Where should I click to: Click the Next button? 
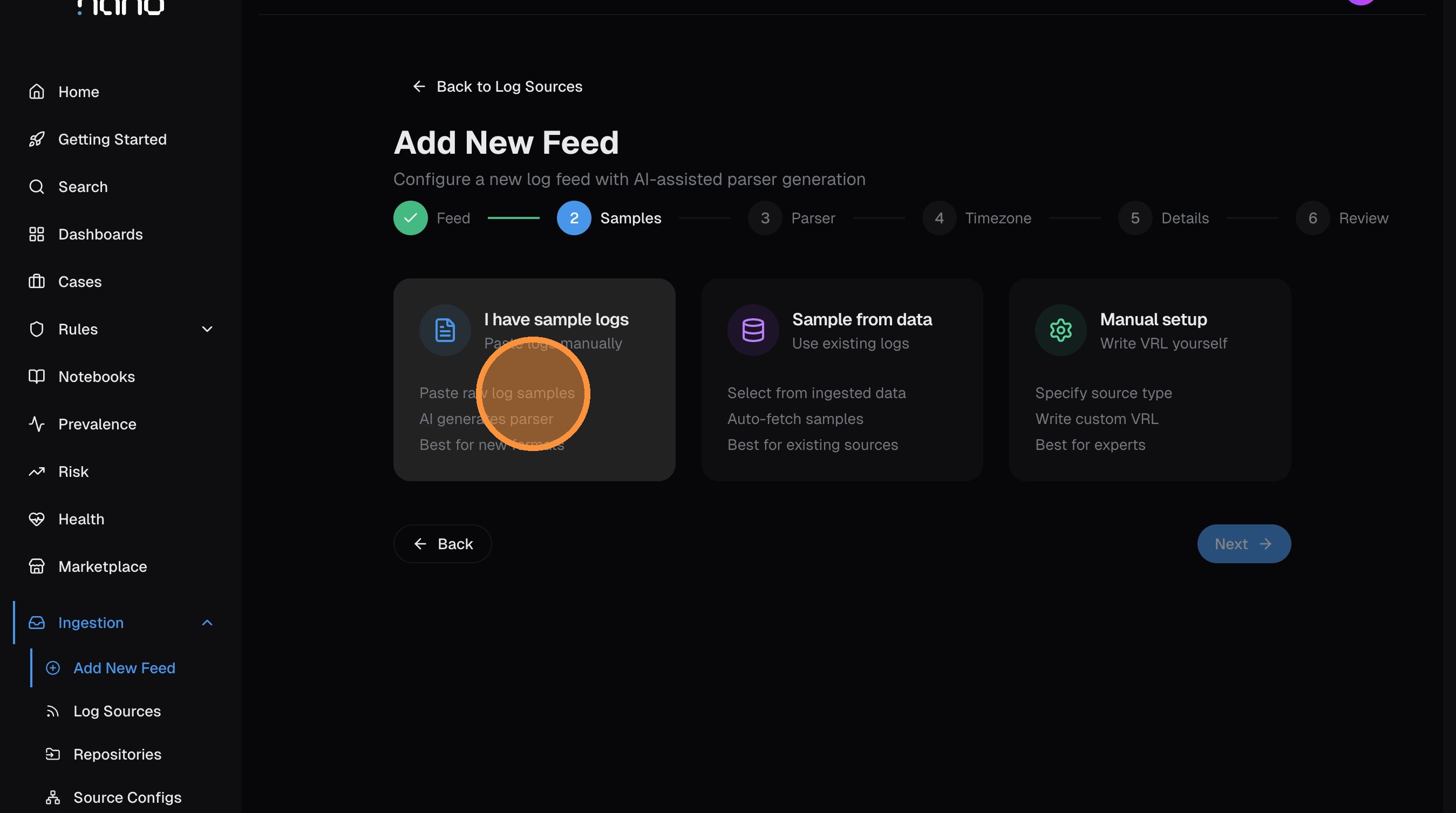[1243, 543]
